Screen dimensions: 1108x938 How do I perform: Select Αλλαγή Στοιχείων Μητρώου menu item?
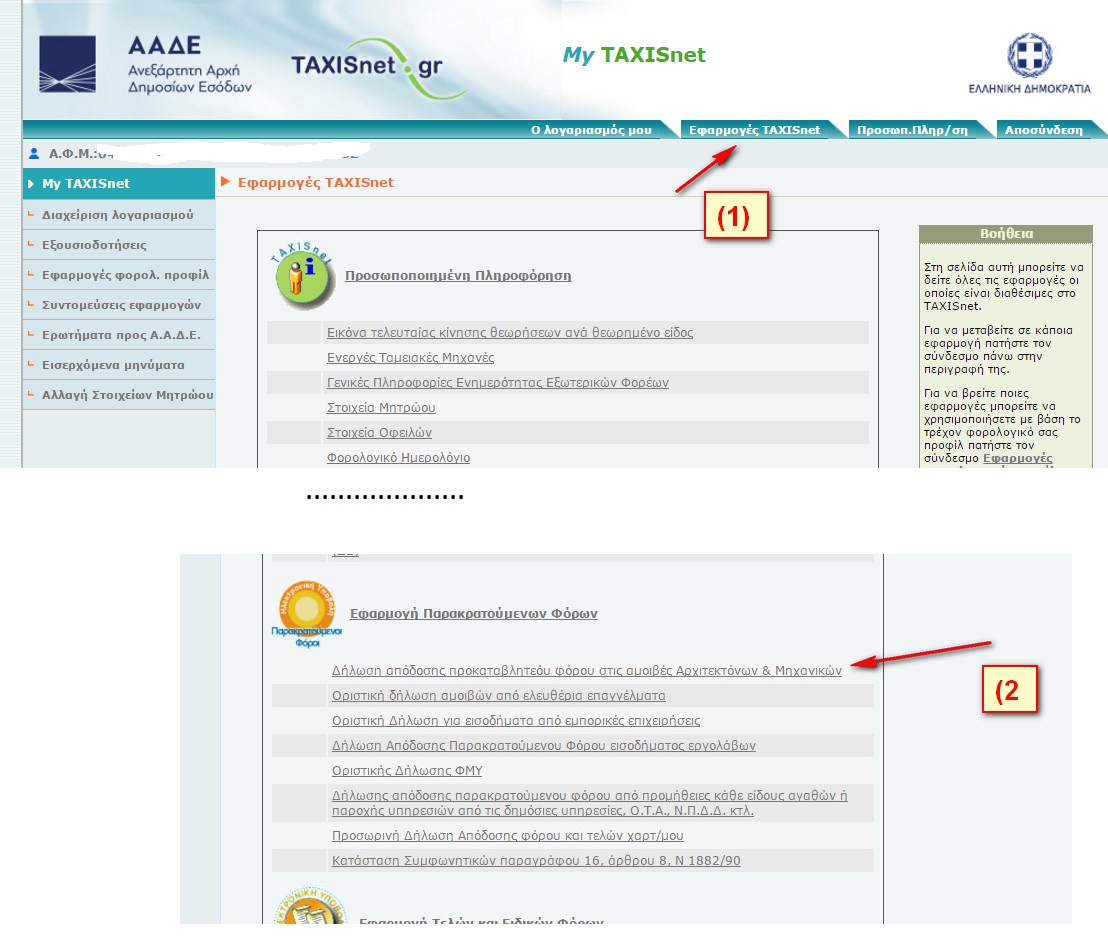[x=119, y=395]
